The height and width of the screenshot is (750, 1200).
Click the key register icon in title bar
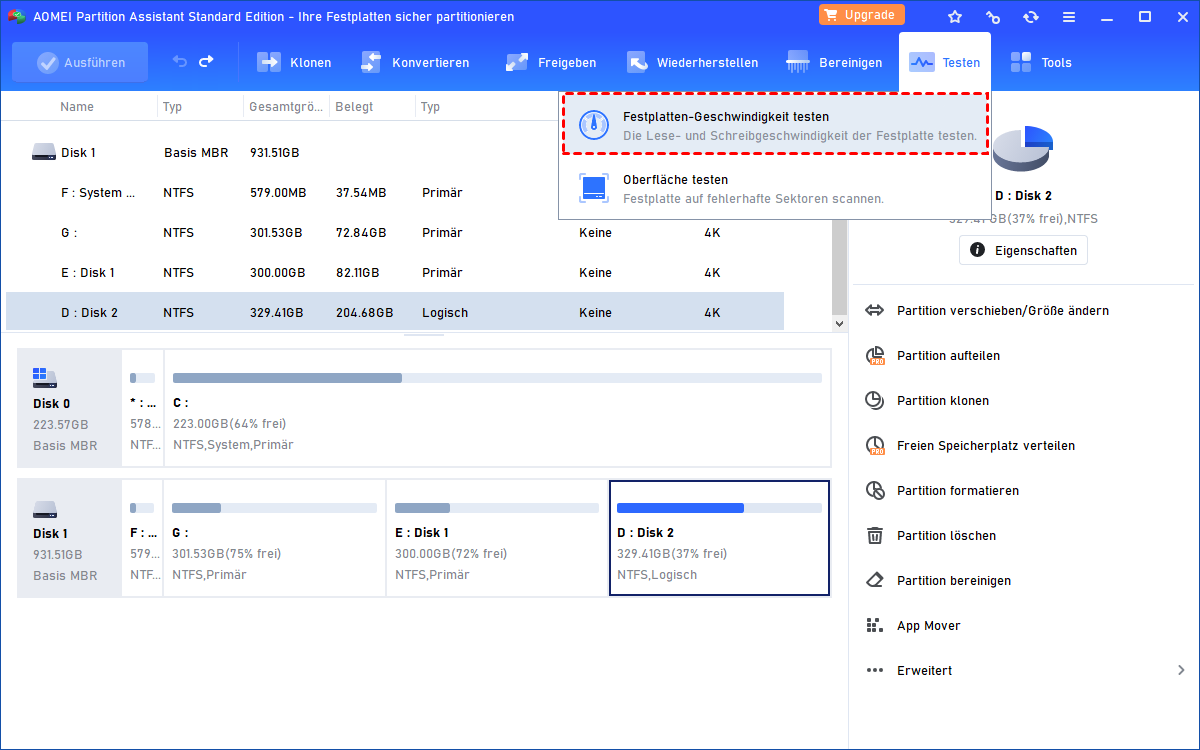point(993,17)
